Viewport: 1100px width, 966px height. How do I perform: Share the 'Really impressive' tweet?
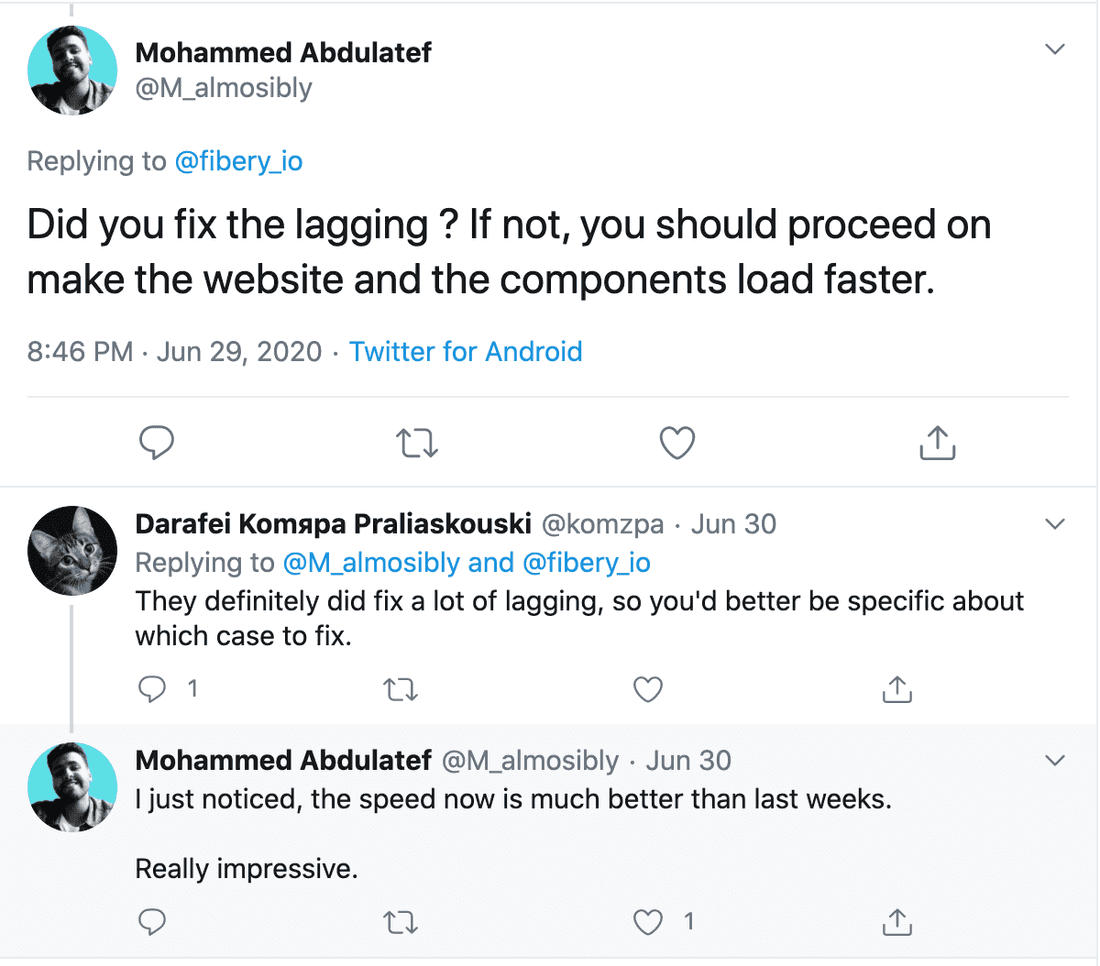(x=897, y=922)
